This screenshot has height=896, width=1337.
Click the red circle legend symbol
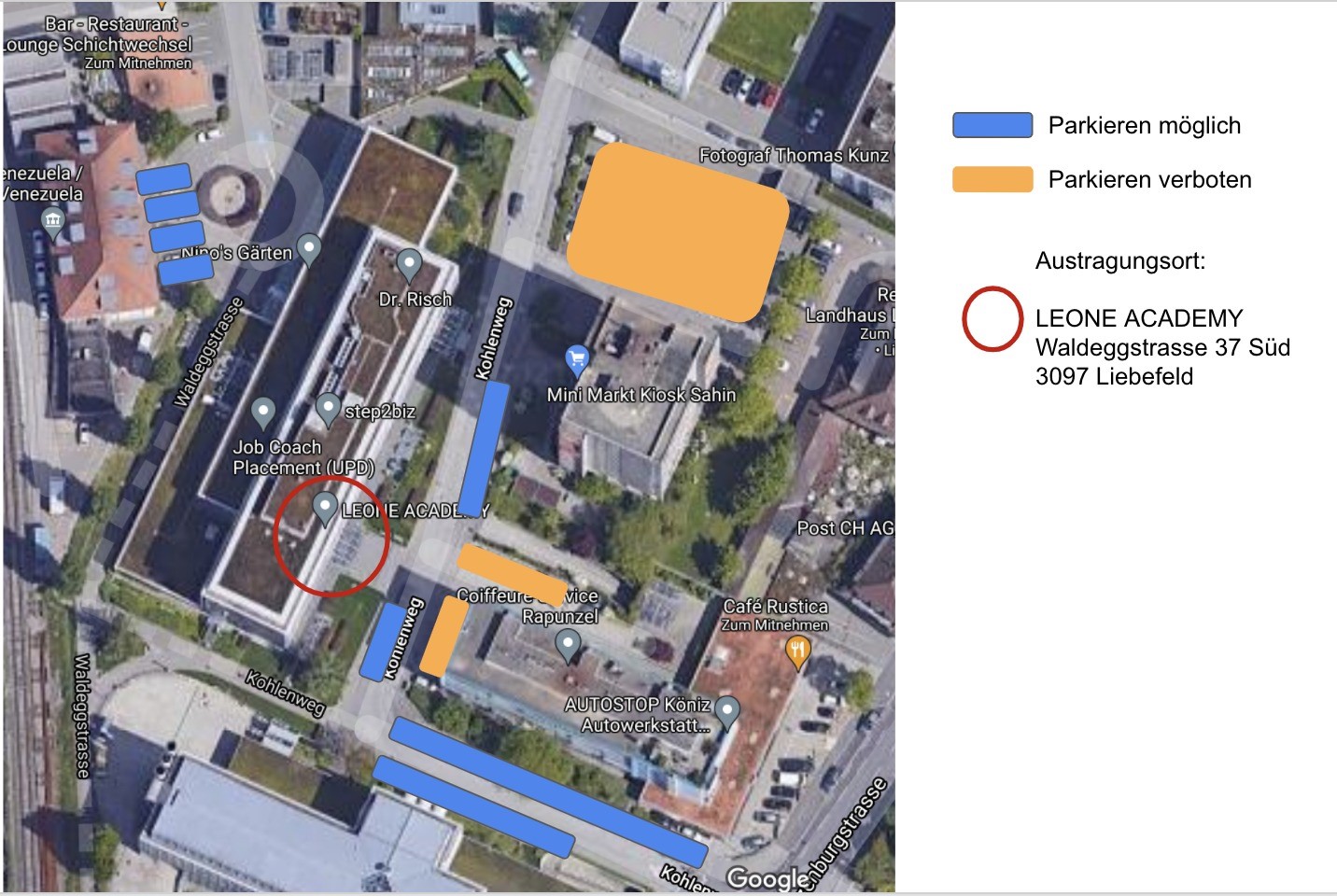tap(992, 319)
